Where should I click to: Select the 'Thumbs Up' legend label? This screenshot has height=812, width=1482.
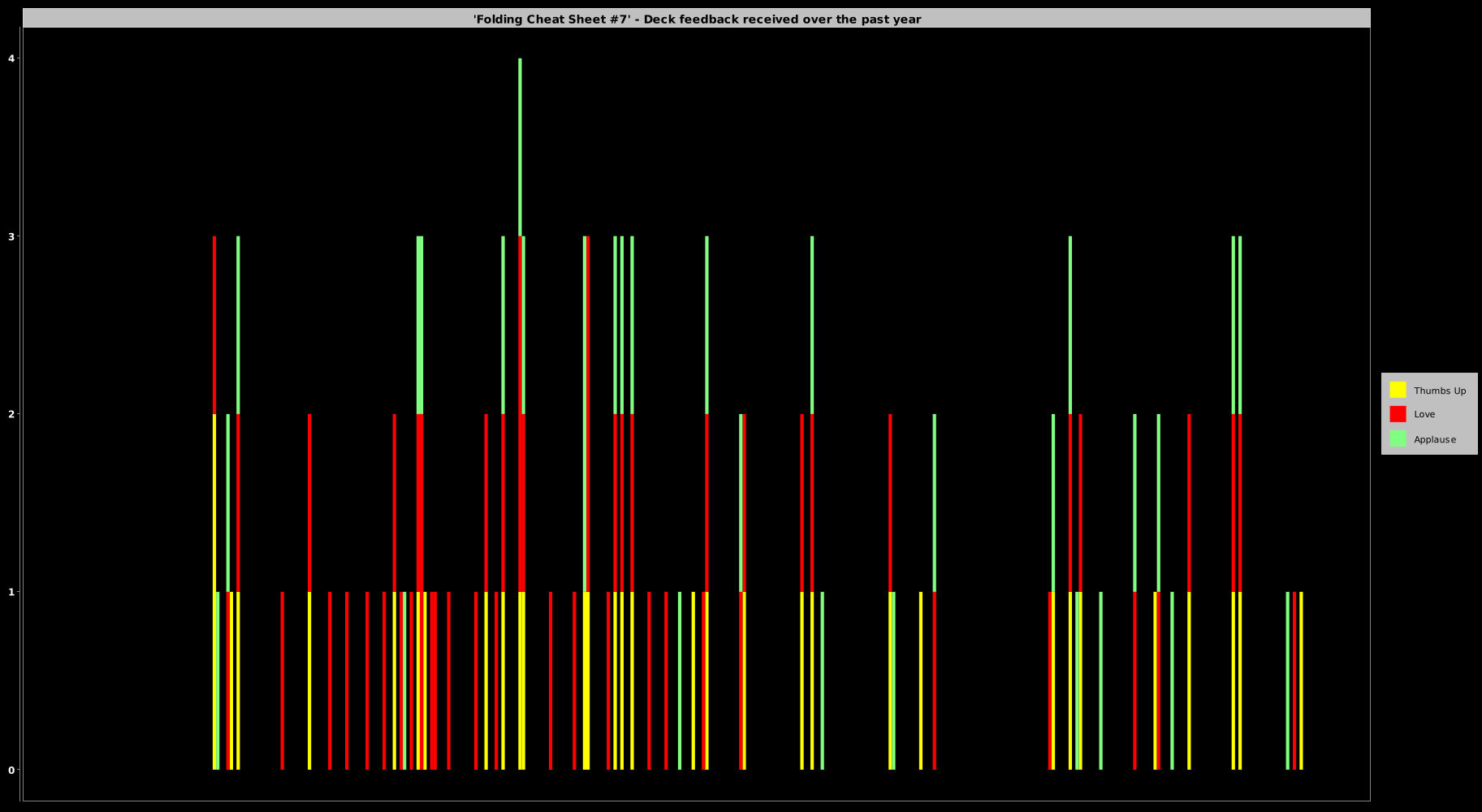point(1440,391)
